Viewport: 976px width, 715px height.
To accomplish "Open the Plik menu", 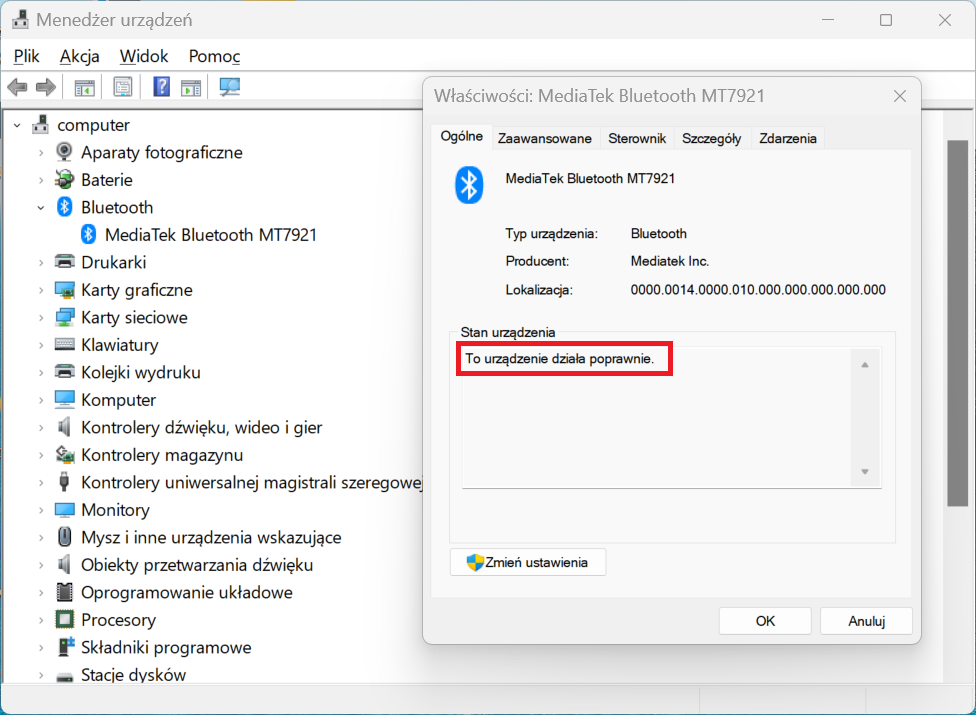I will pos(26,56).
